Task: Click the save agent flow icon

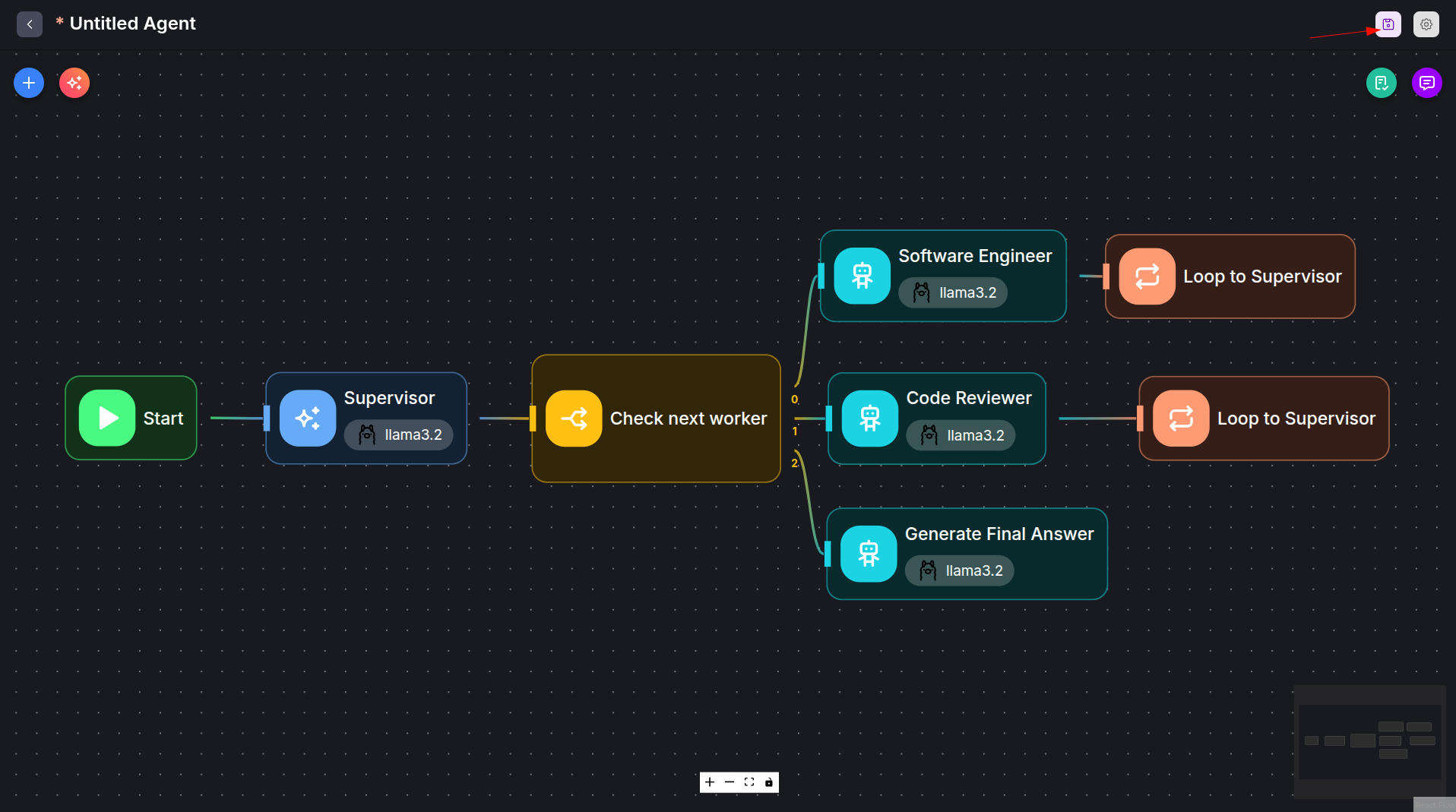Action: [x=1388, y=24]
